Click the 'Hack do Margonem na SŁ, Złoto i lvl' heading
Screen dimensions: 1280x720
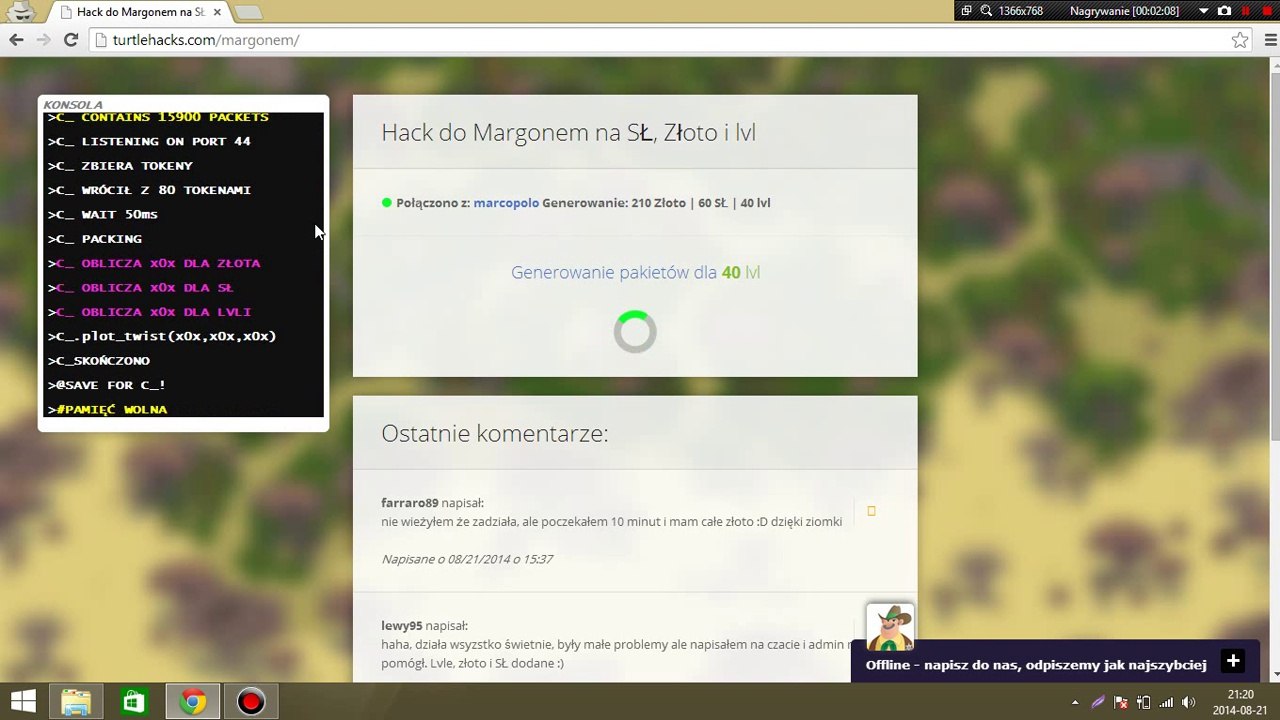click(x=568, y=133)
